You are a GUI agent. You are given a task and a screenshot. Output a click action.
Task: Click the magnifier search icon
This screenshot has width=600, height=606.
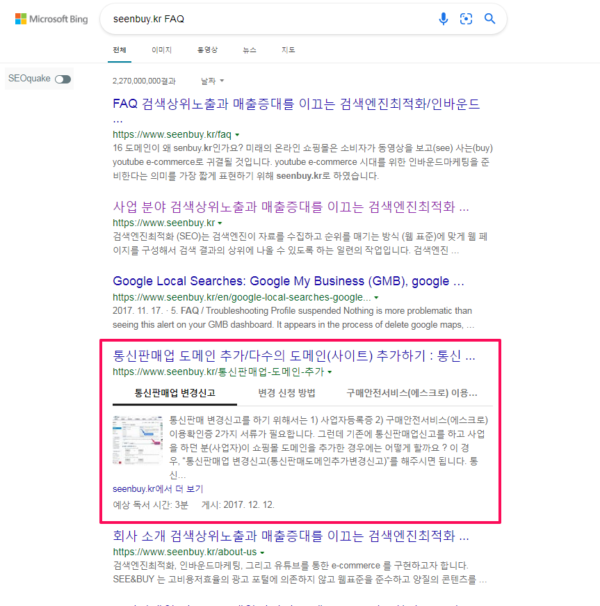(490, 19)
